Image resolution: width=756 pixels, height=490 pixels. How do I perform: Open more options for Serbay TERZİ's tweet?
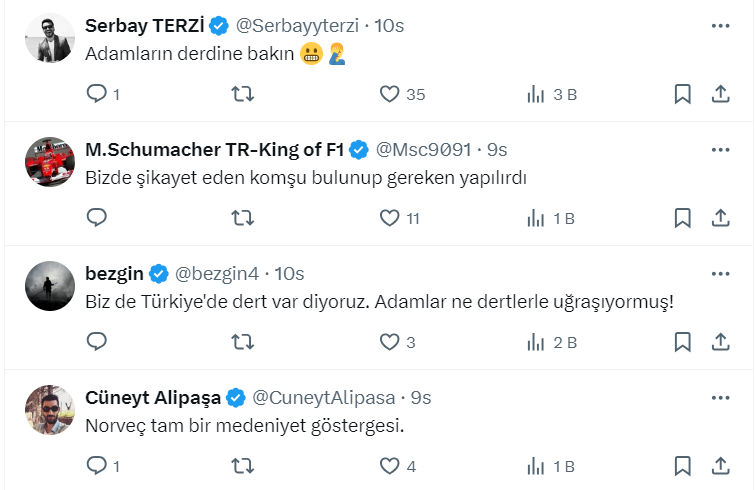pos(720,25)
